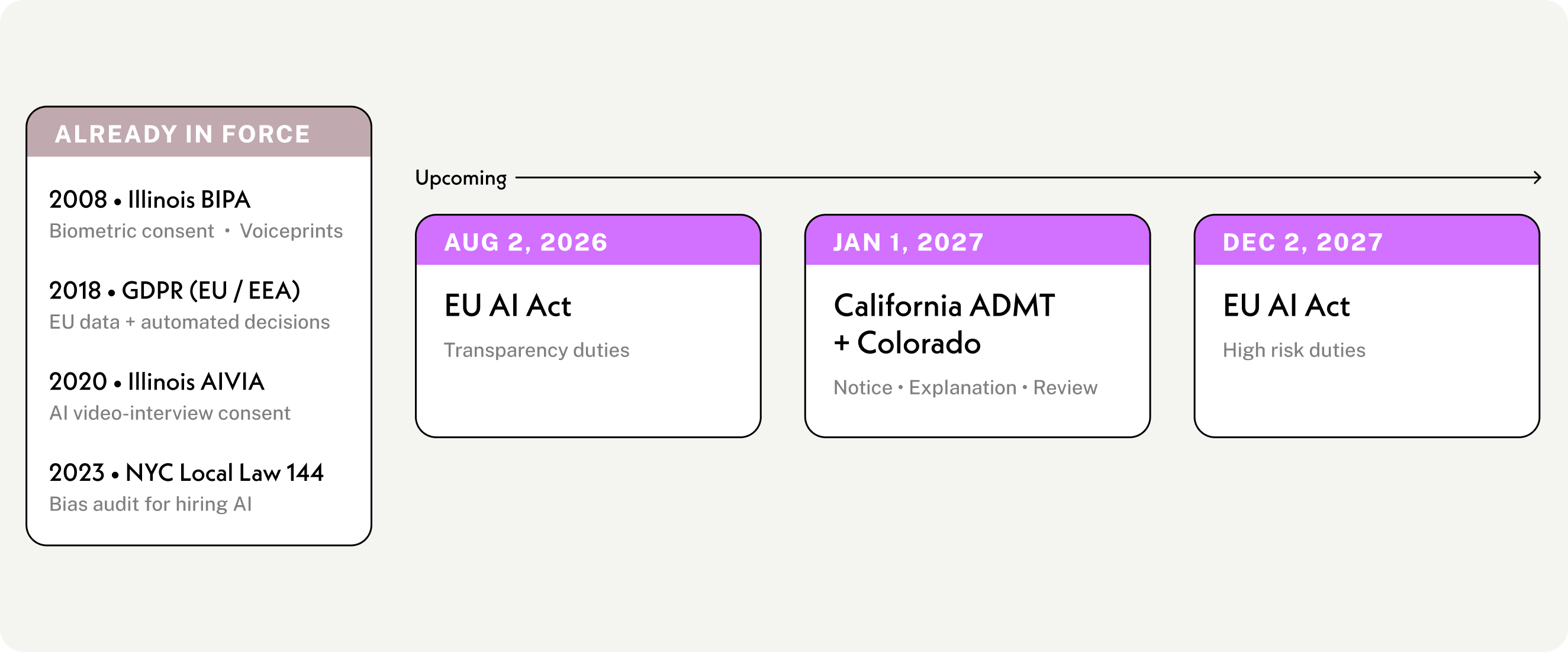
Task: Click the High risk duties text
Action: coord(1294,350)
